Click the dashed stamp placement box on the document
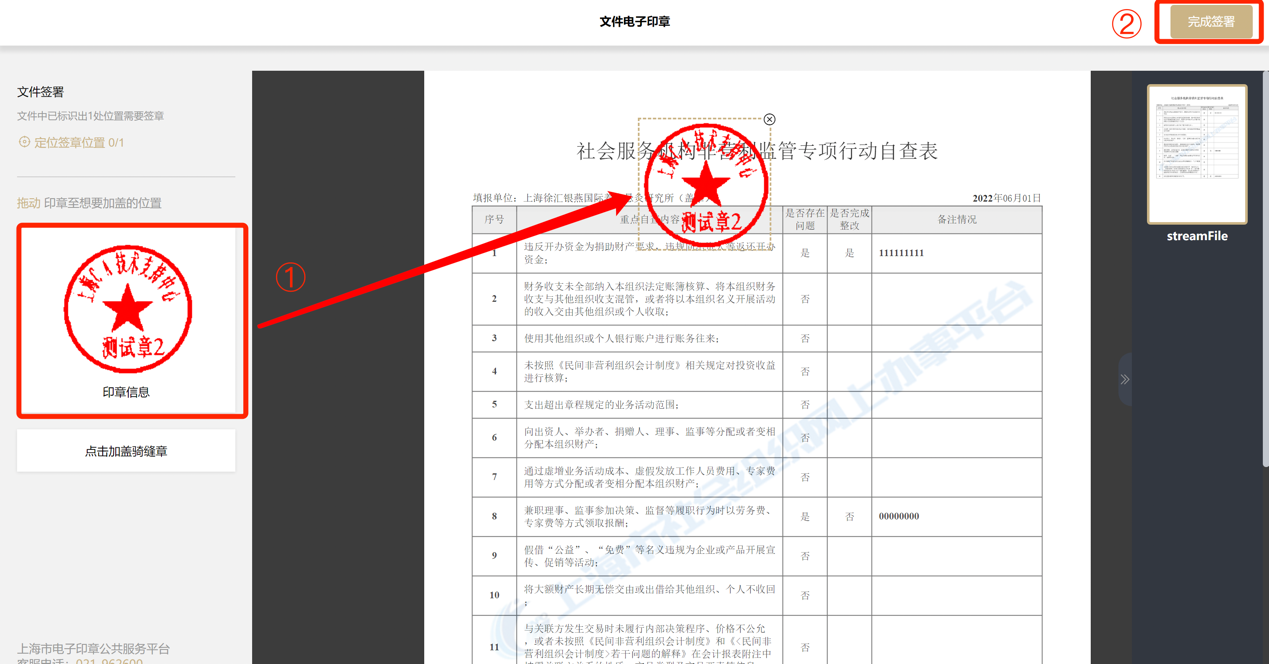Viewport: 1269px width, 664px height. coord(703,180)
